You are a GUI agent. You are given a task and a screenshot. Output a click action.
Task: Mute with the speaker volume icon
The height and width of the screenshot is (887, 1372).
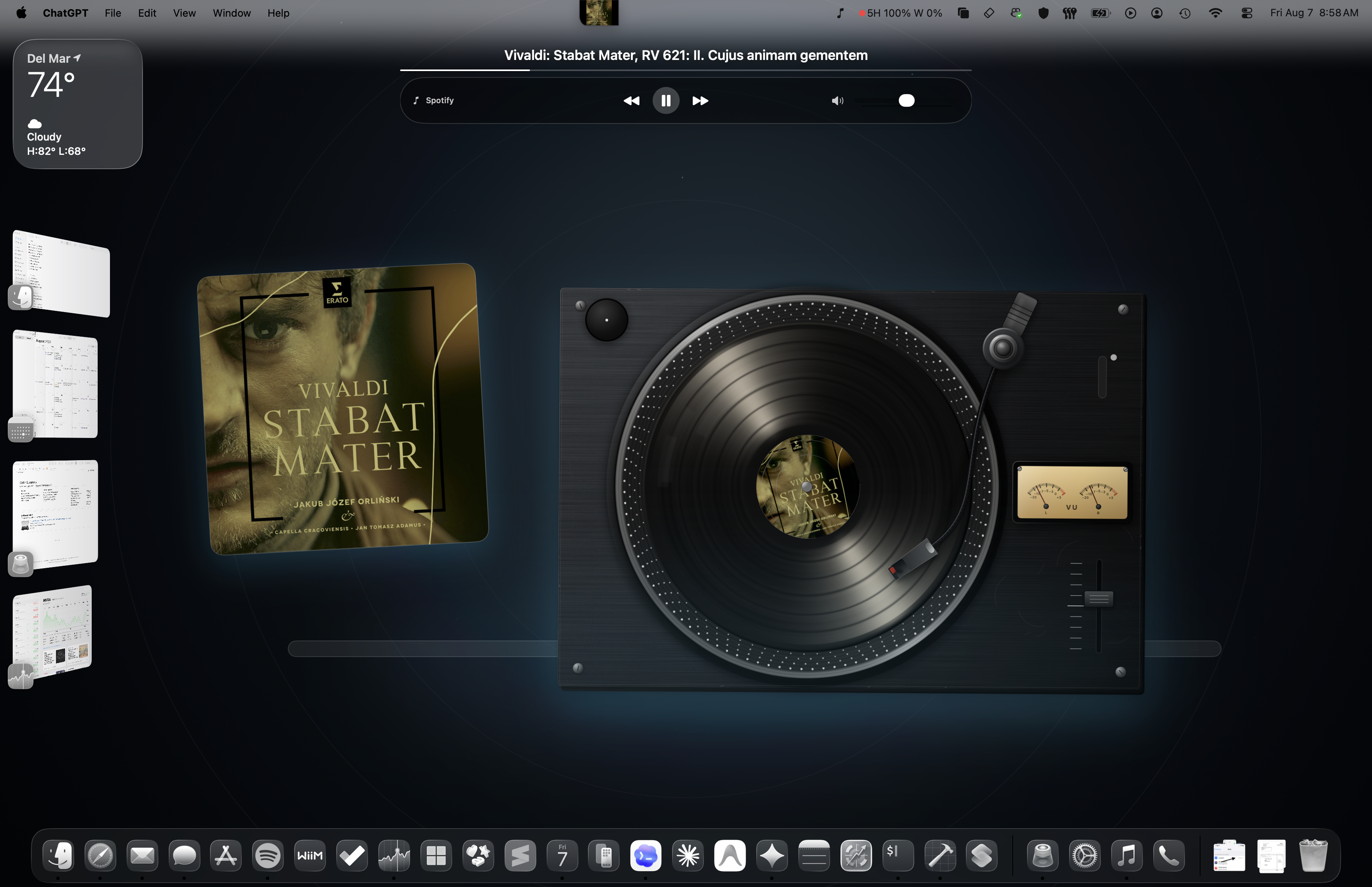coord(837,101)
